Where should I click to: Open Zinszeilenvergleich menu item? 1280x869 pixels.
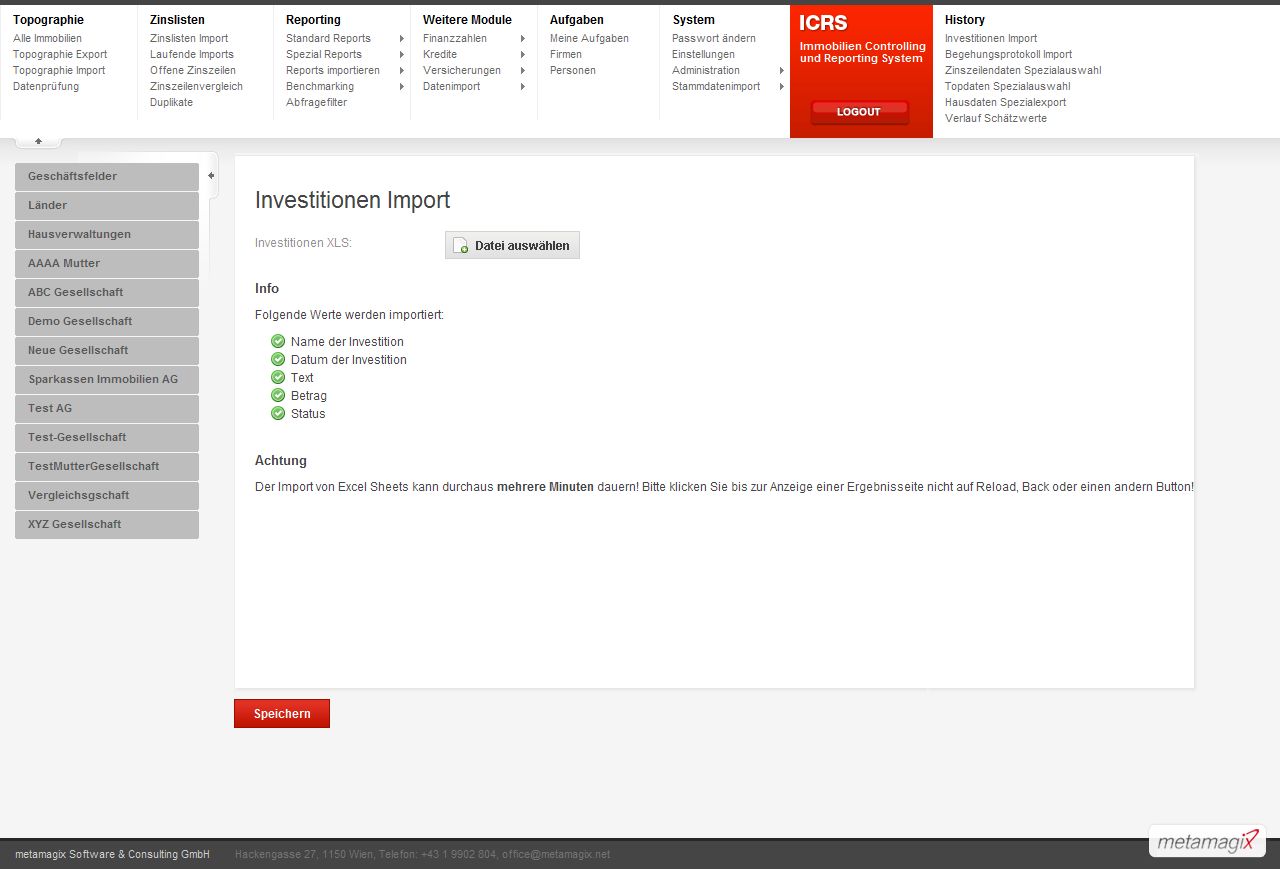196,87
